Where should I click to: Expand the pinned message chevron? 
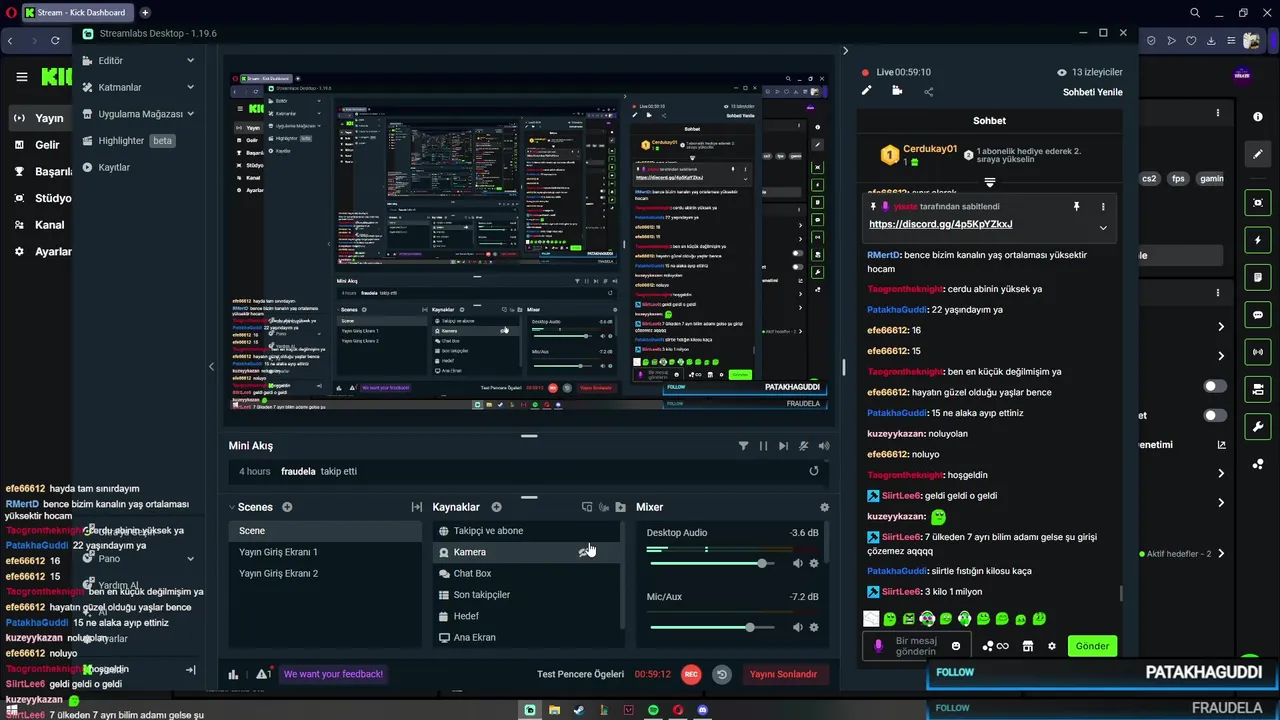click(1103, 228)
